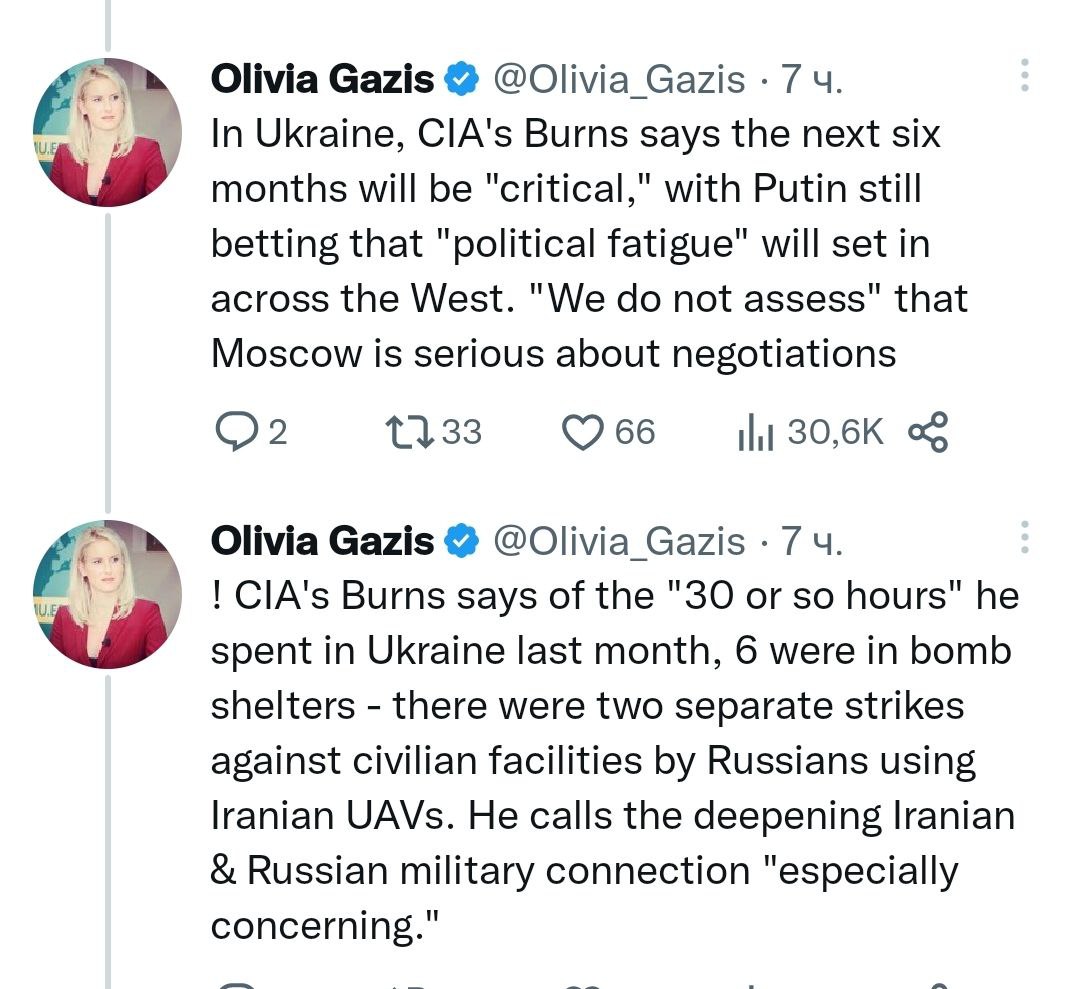Visit @Olivia_Gazis handle in the second tweet
Screen dimensions: 1080x989
(620, 541)
